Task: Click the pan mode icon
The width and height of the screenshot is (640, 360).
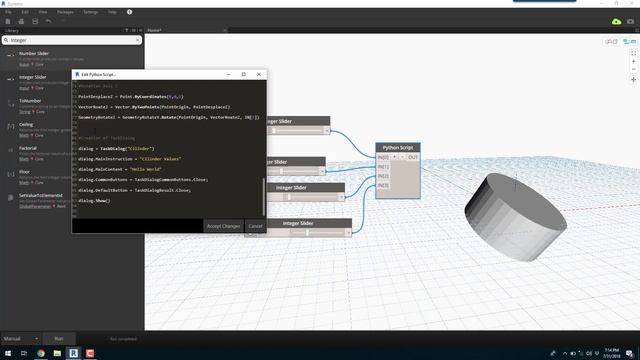Action: tap(633, 80)
